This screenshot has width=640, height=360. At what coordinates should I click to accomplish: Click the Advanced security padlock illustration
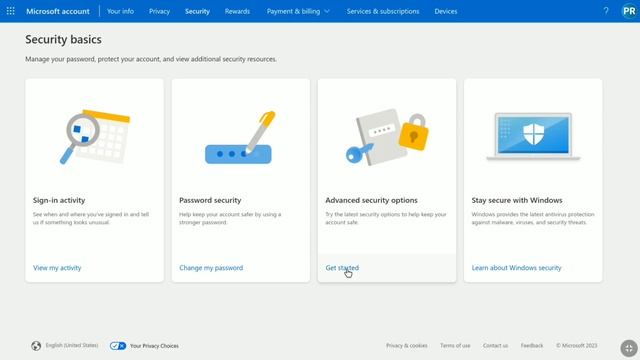387,137
